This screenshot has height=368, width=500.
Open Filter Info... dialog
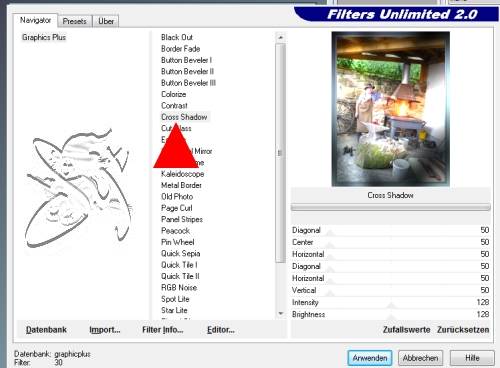coord(163,330)
